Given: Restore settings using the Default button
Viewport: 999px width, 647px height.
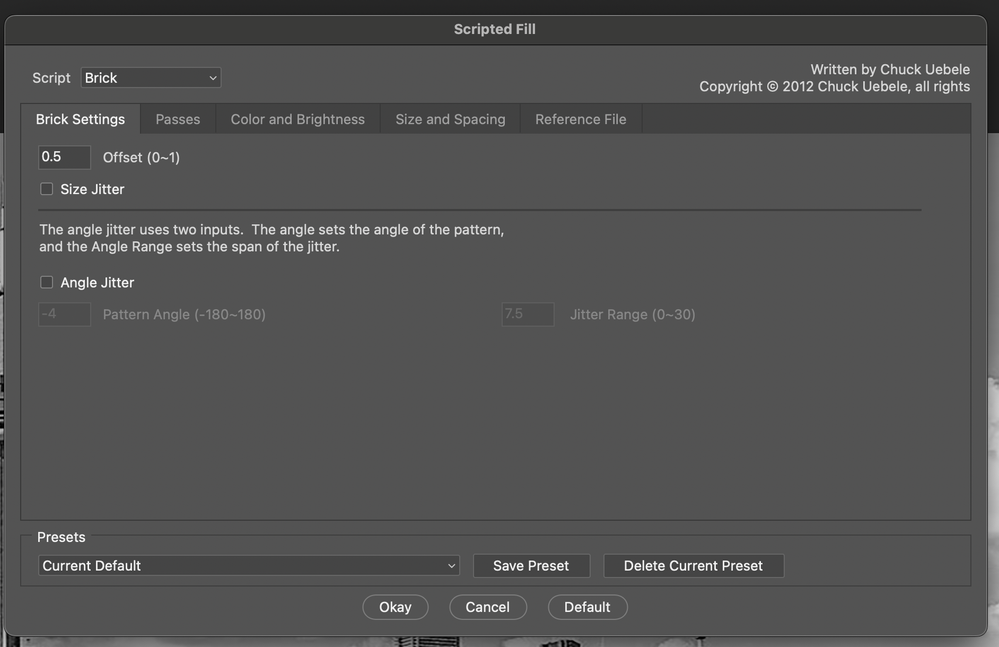Looking at the screenshot, I should (587, 606).
